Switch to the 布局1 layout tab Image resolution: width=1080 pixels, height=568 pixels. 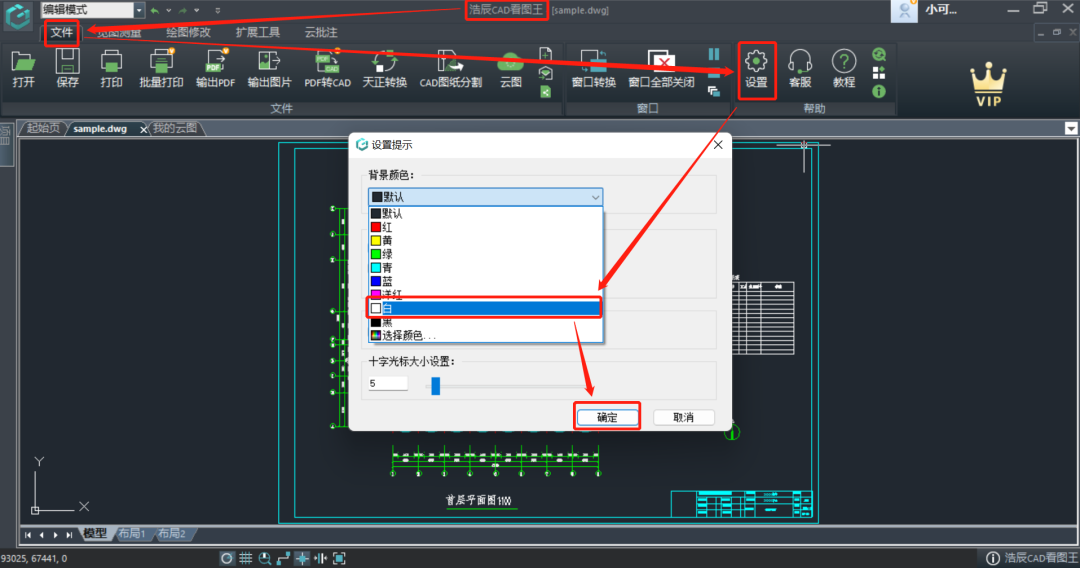(131, 534)
